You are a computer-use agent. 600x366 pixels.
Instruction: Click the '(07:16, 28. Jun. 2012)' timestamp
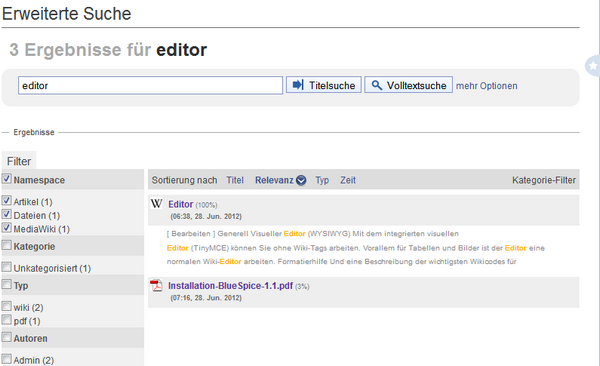coord(206,297)
